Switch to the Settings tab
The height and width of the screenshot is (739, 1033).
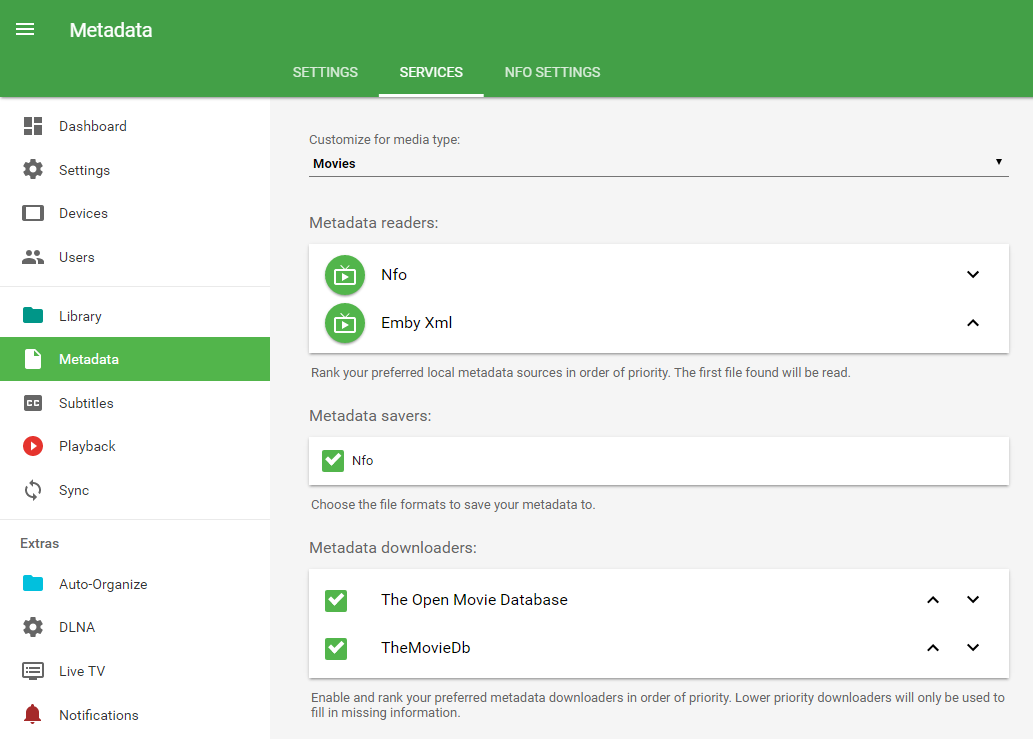tap(325, 72)
